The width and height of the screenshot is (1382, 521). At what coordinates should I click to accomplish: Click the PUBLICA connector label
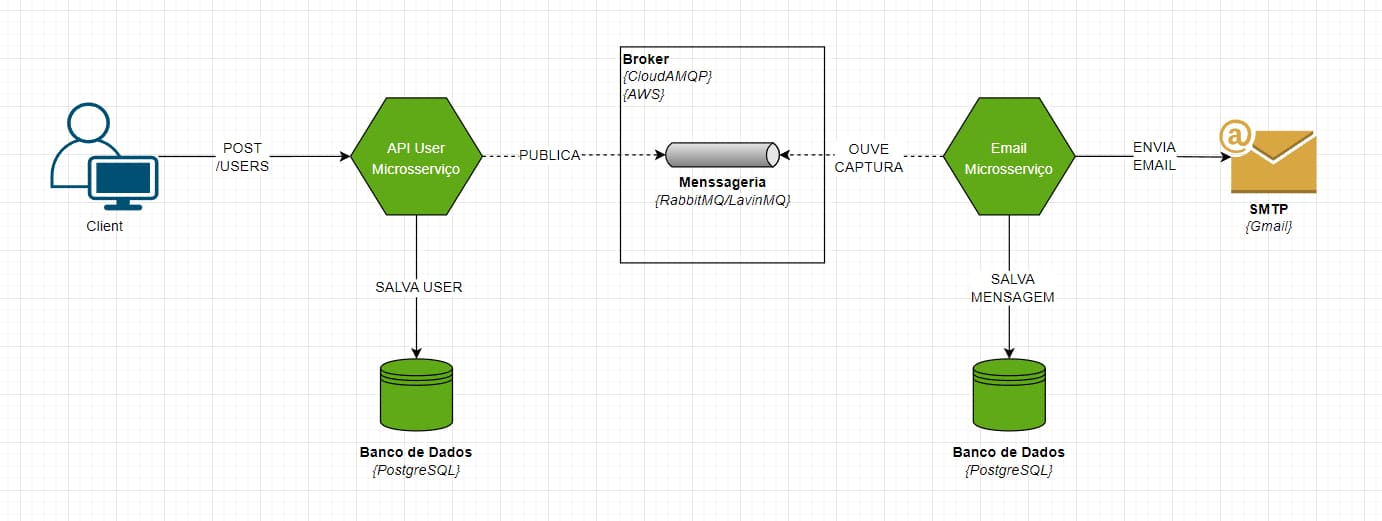pyautogui.click(x=549, y=156)
